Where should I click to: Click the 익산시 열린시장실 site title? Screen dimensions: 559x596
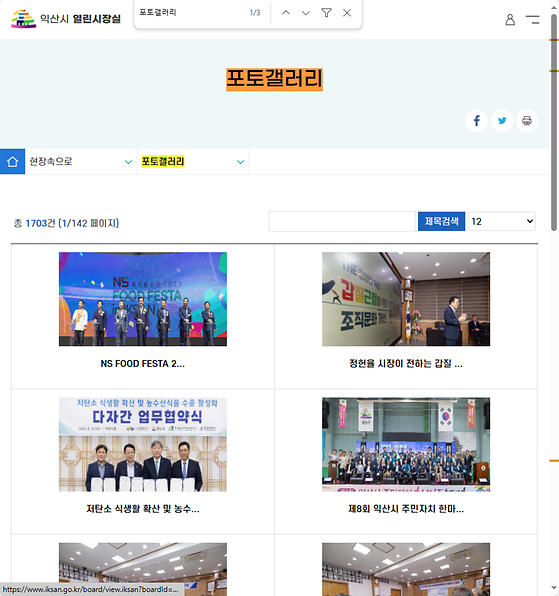click(81, 19)
